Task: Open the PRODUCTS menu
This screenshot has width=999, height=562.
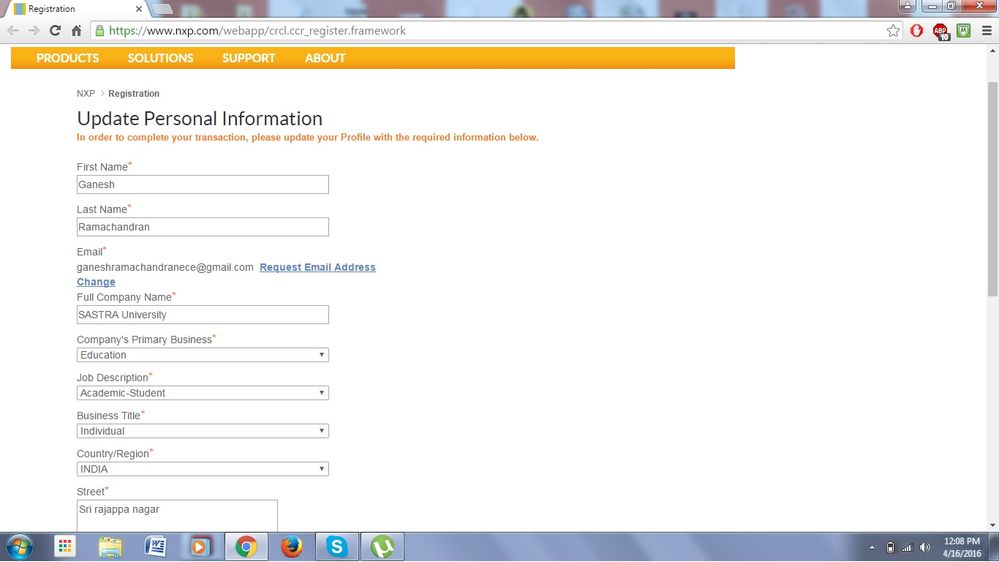Action: [68, 58]
